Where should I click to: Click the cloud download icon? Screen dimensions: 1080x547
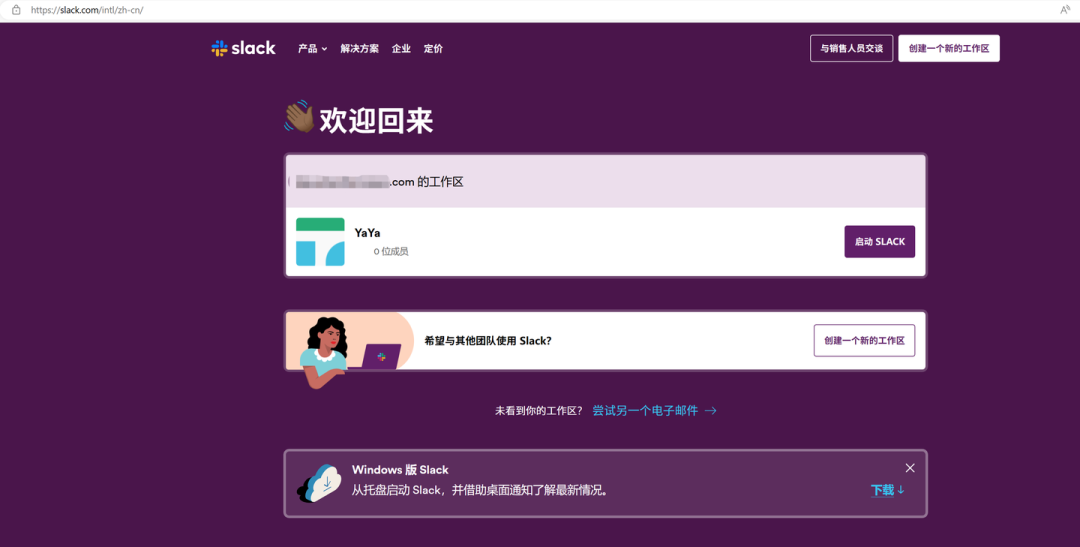[320, 484]
